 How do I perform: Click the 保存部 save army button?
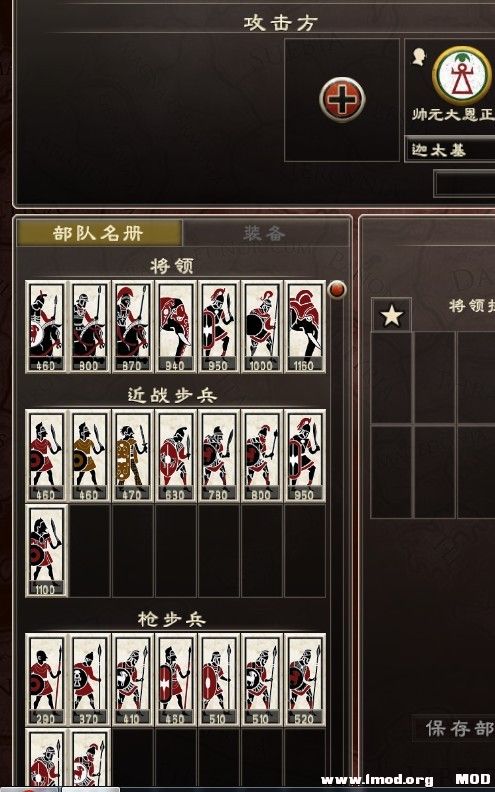click(x=455, y=728)
